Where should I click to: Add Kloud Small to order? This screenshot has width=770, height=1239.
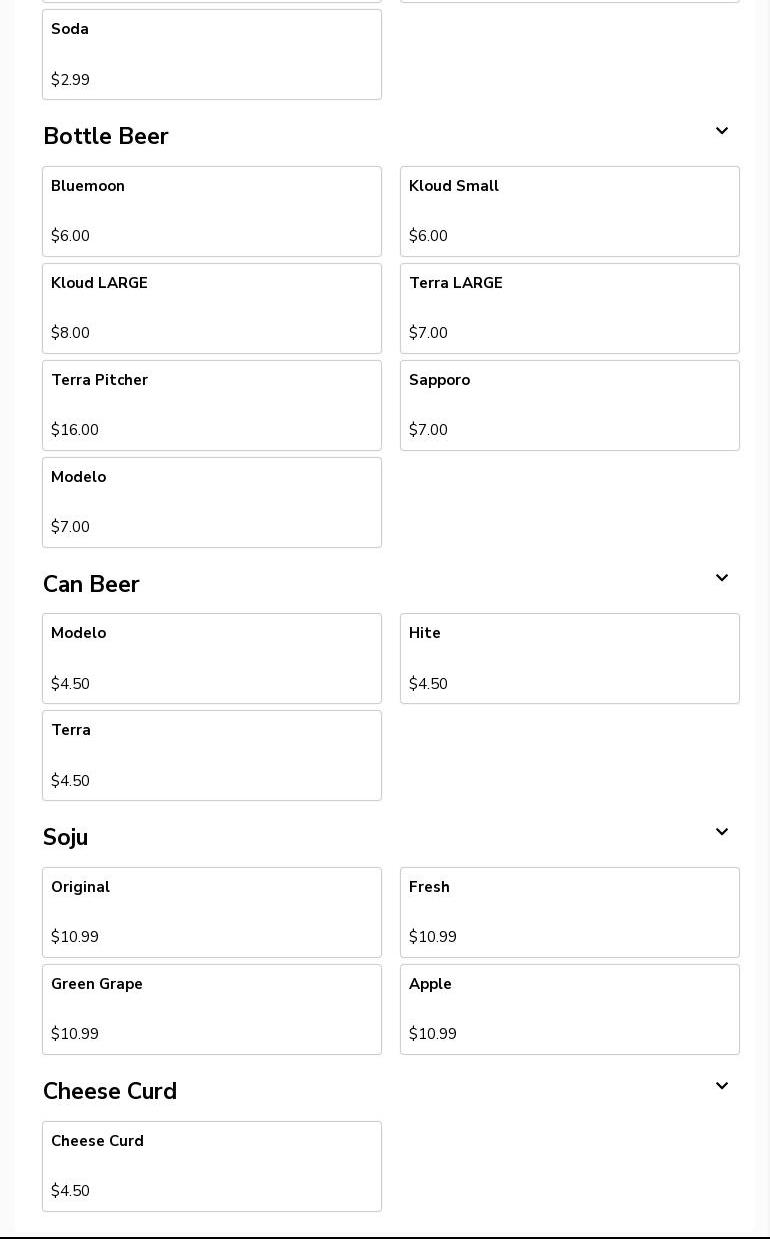569,211
